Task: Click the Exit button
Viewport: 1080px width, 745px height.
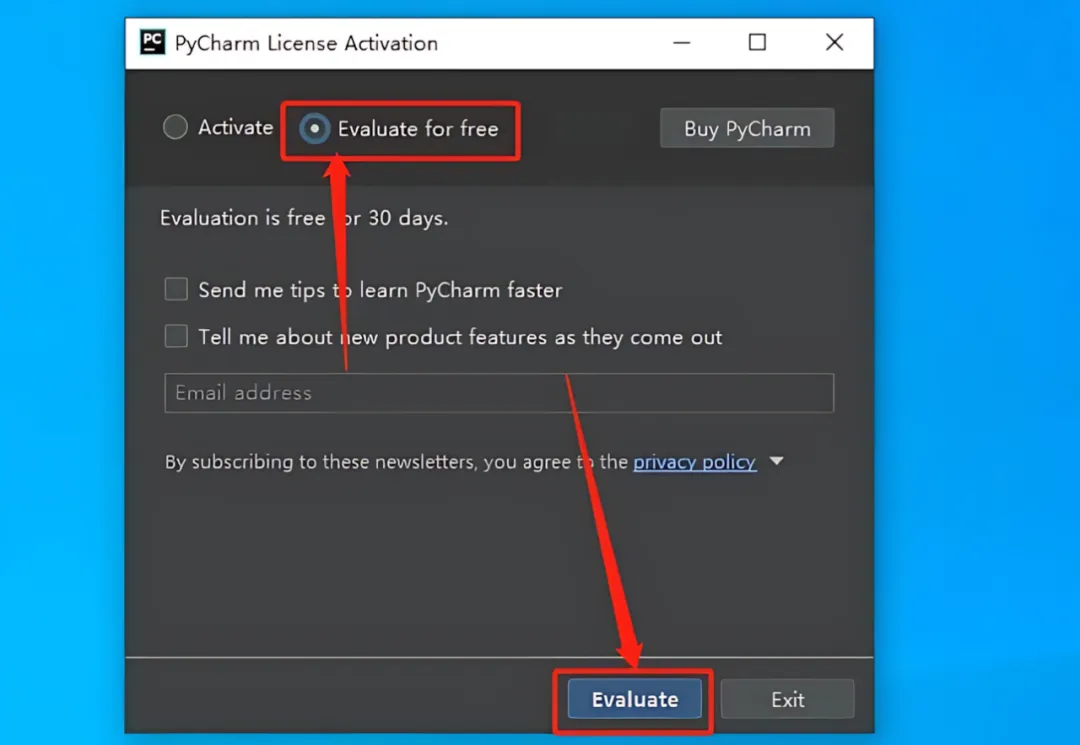Action: point(787,700)
